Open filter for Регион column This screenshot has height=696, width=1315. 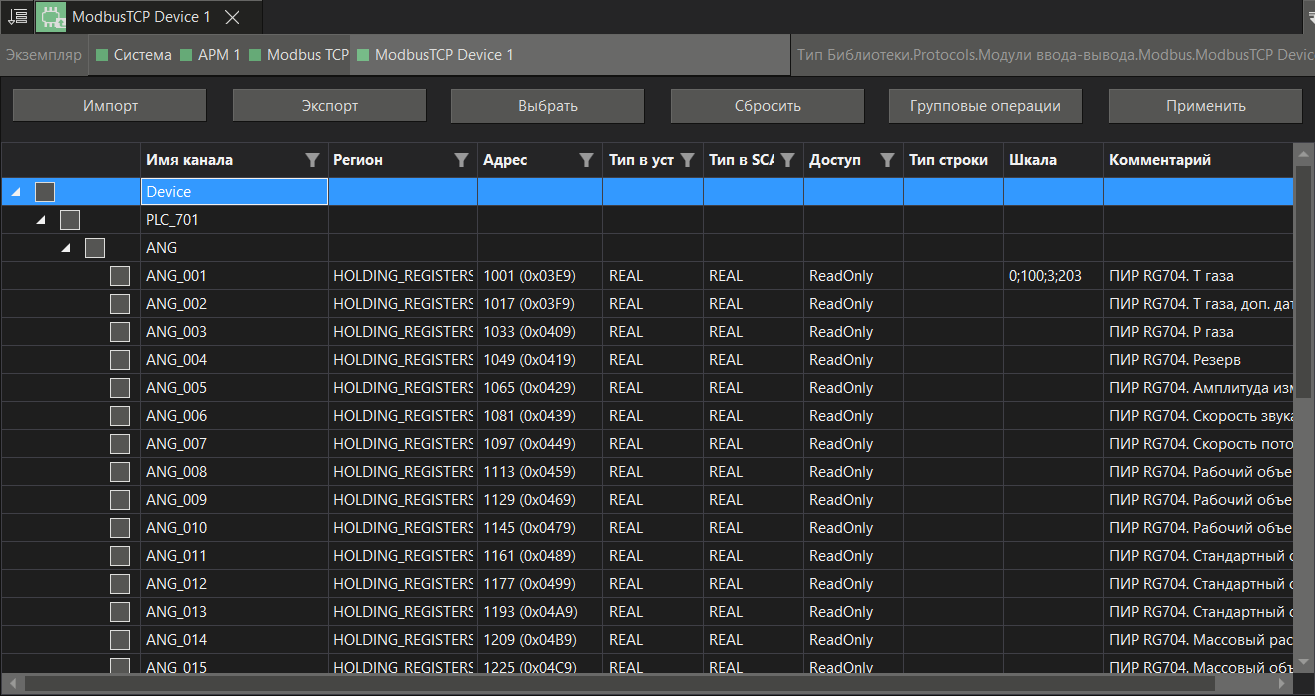(461, 160)
